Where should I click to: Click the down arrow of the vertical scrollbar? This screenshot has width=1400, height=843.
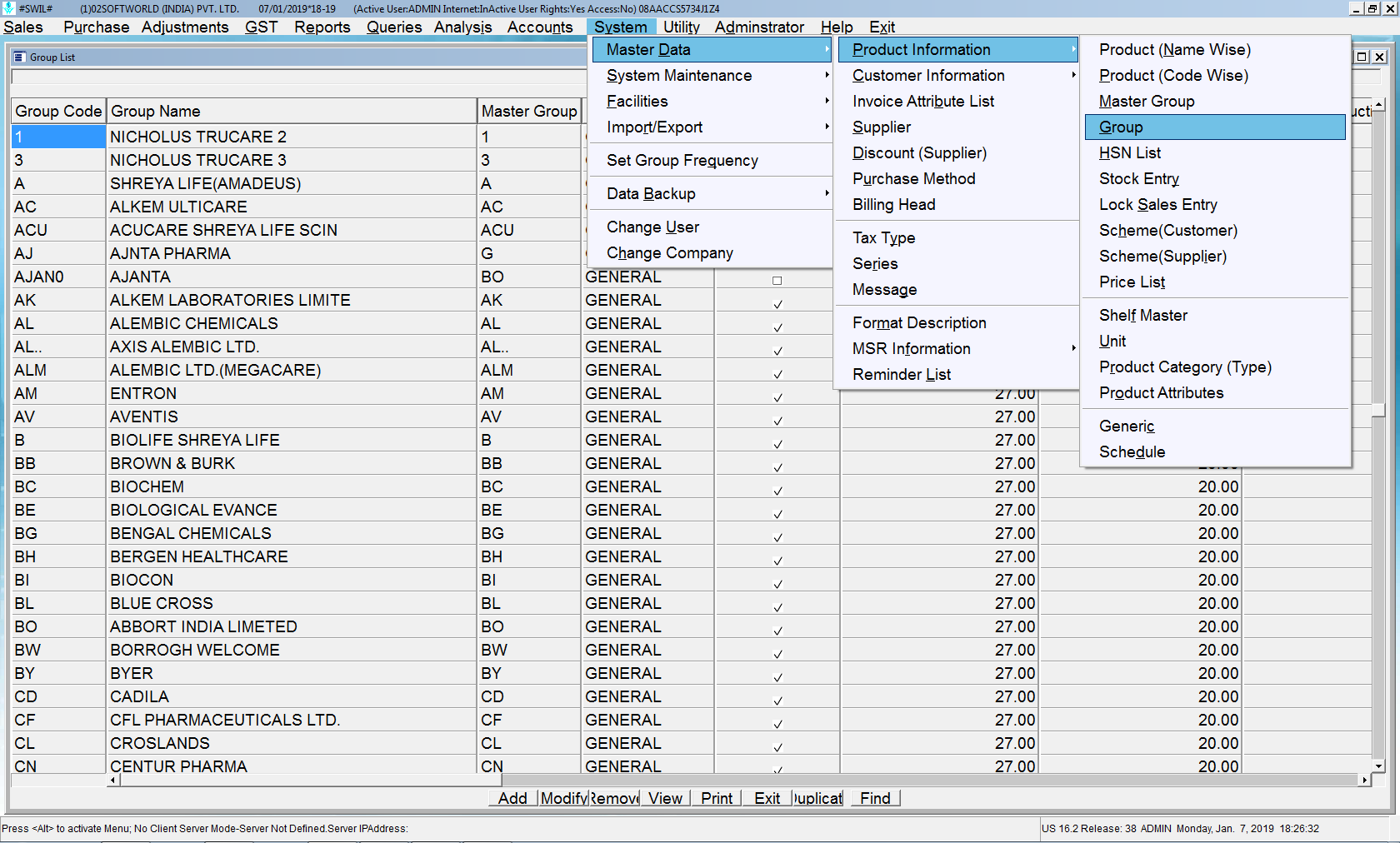(1378, 766)
